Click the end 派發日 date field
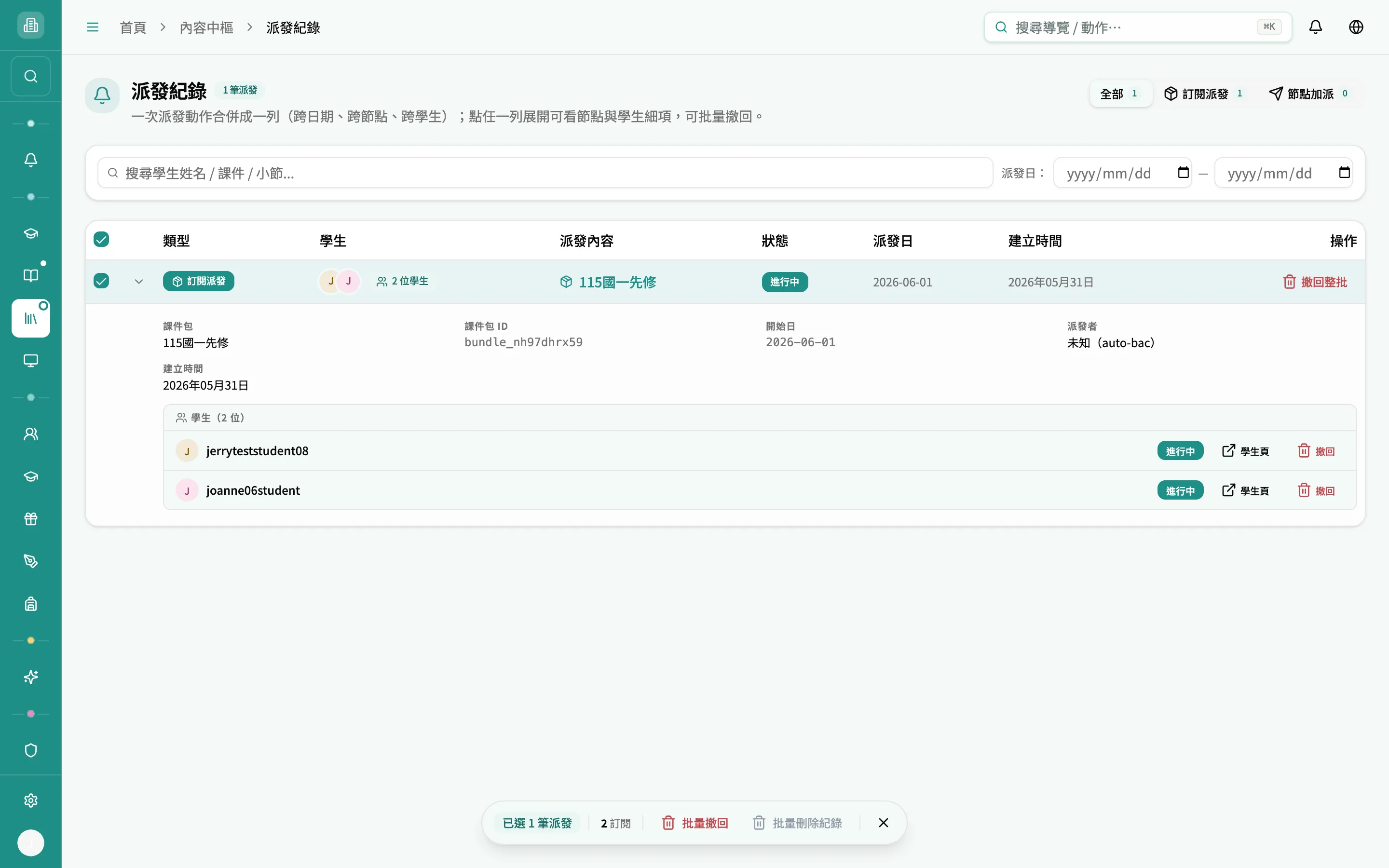The width and height of the screenshot is (1389, 868). (x=1283, y=173)
